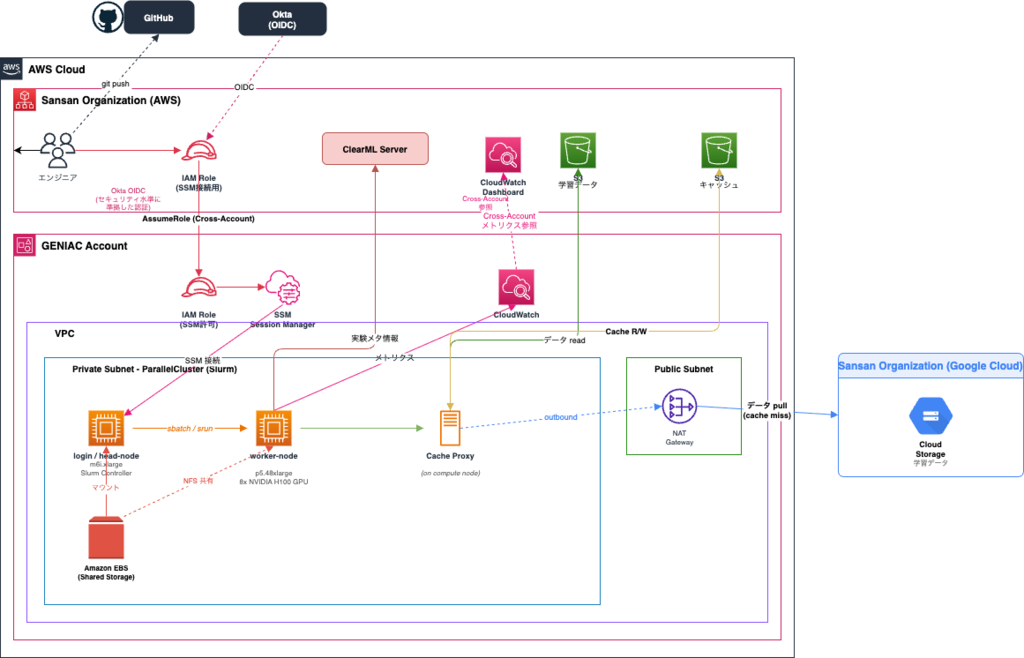The width and height of the screenshot is (1024, 658).
Task: Click the 'SSM 接続' label
Action: (x=202, y=360)
